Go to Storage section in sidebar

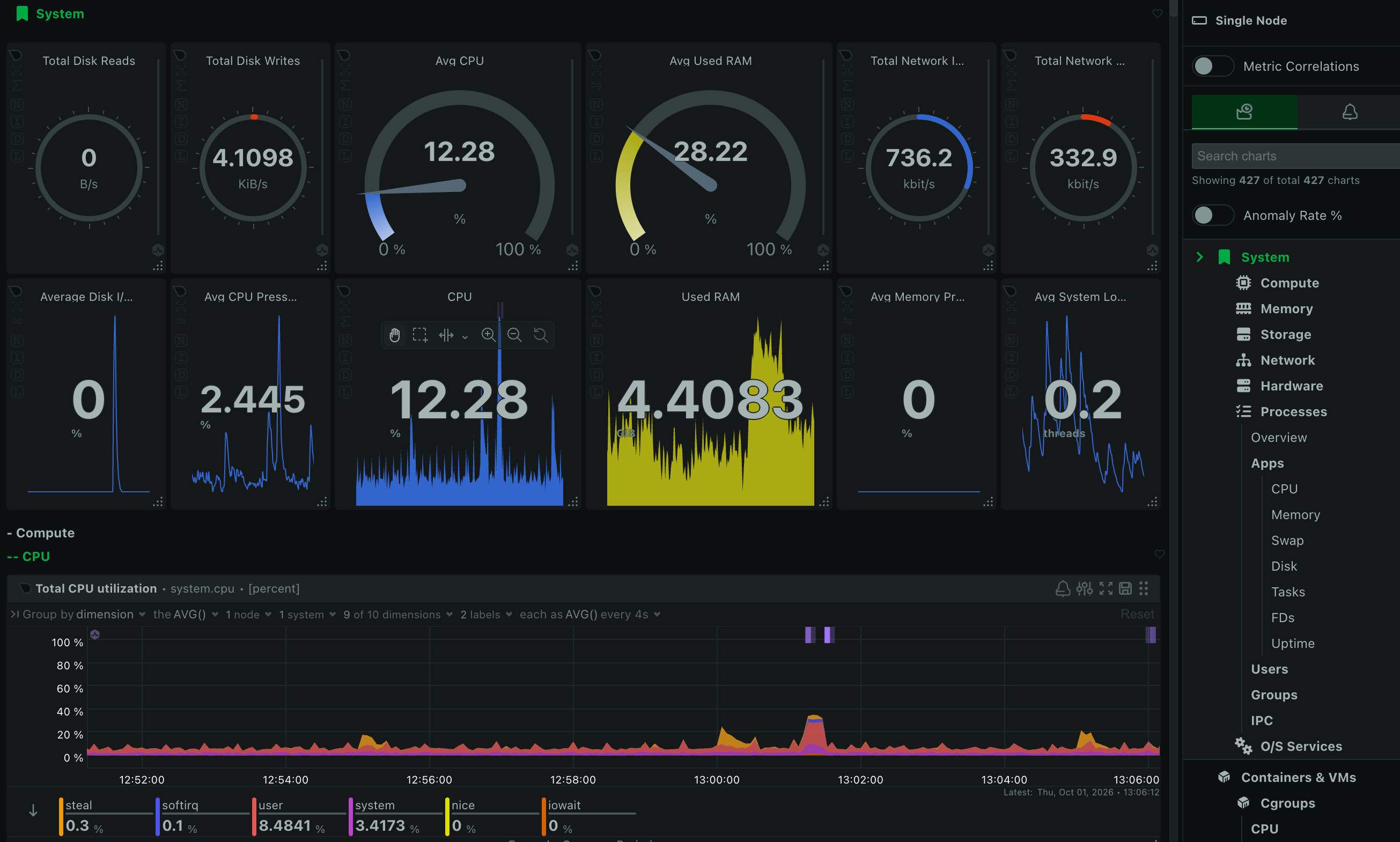1285,335
